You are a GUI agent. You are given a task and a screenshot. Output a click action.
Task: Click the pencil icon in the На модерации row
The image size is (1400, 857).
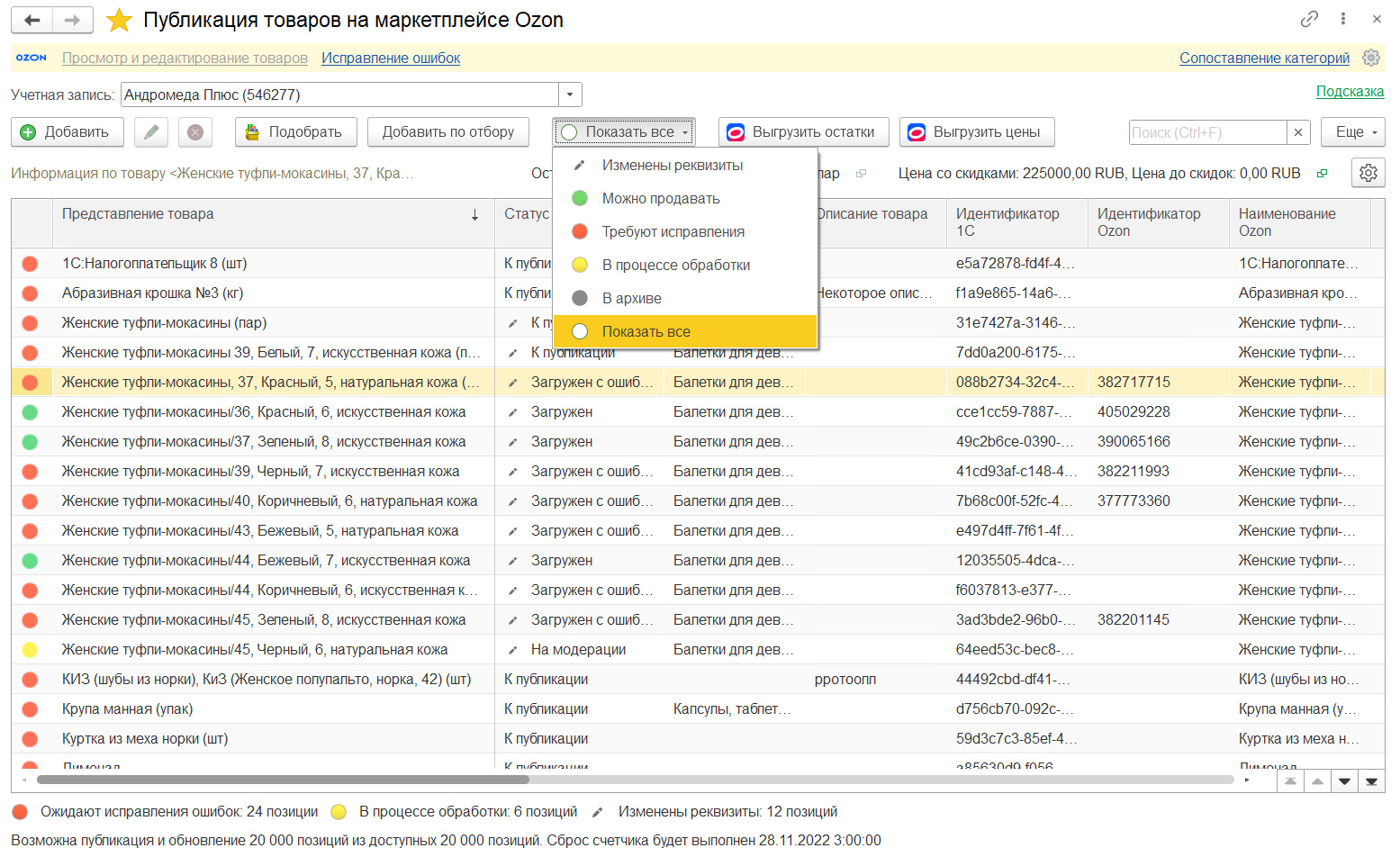pos(512,650)
